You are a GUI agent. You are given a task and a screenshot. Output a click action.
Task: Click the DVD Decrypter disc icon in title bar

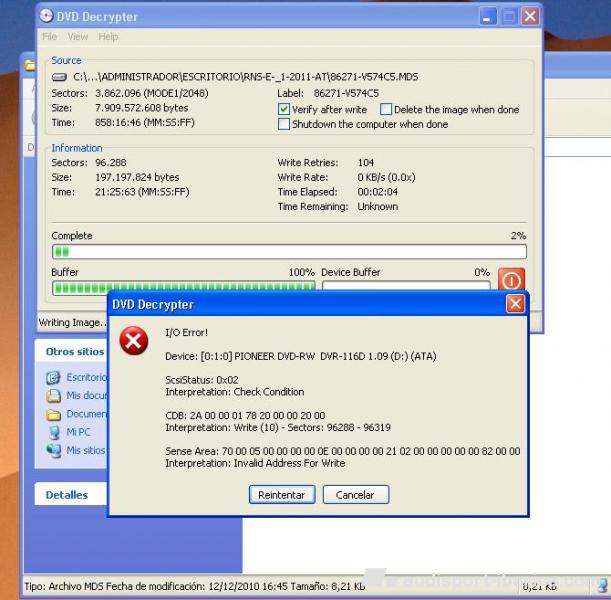(46, 16)
